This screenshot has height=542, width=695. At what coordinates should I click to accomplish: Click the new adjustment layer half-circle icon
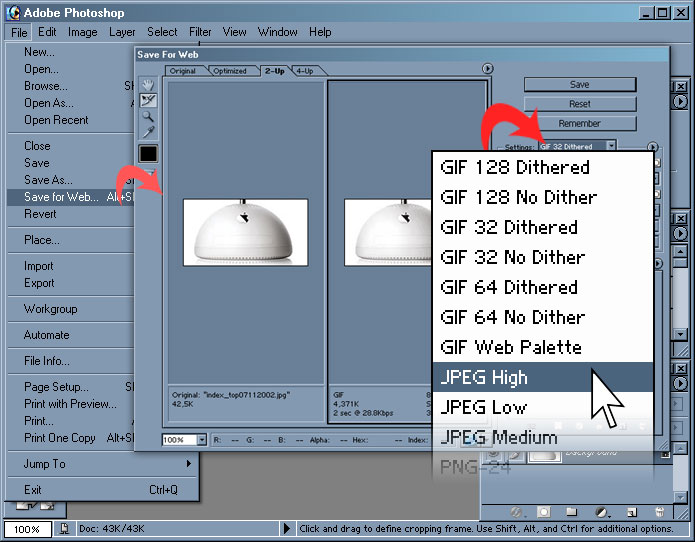(601, 512)
